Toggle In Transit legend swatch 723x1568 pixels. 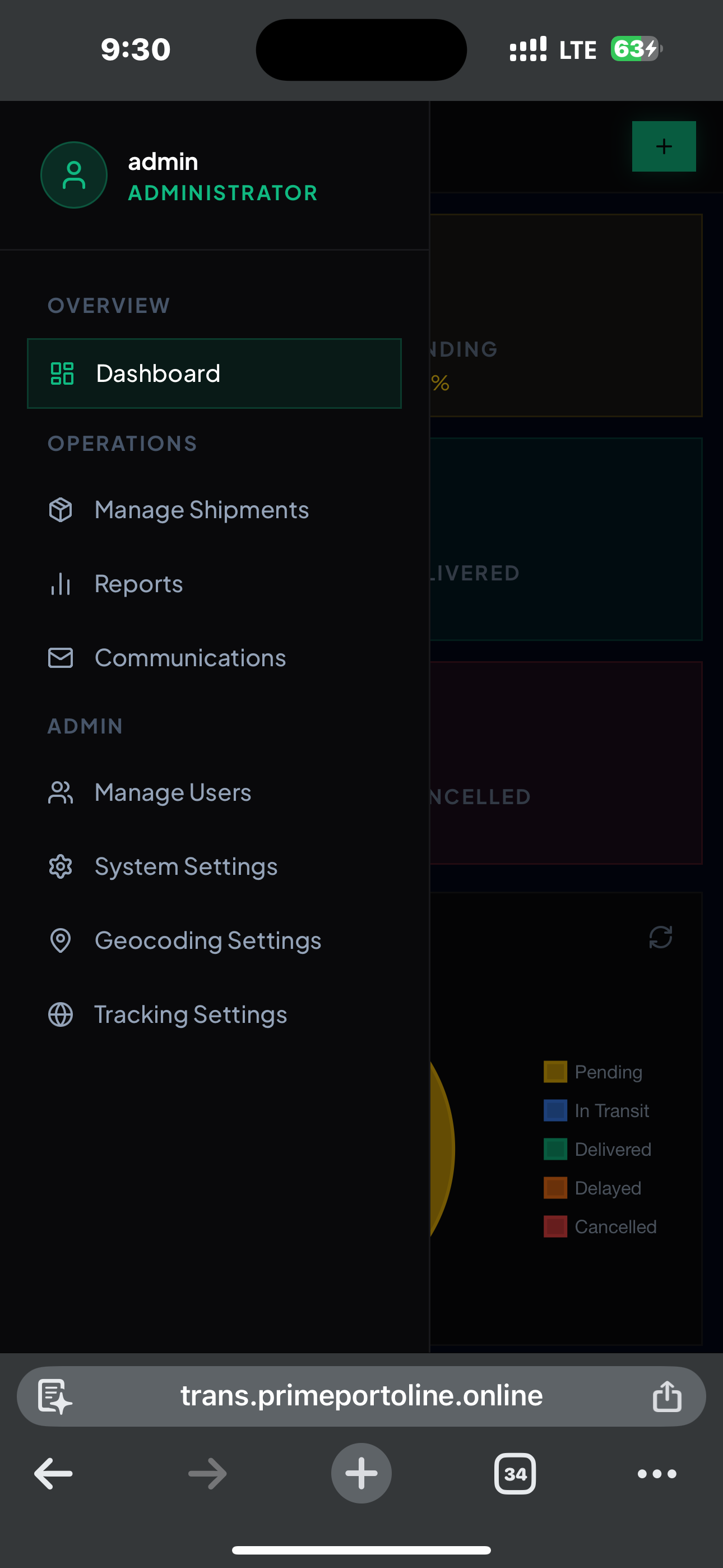(x=555, y=1111)
